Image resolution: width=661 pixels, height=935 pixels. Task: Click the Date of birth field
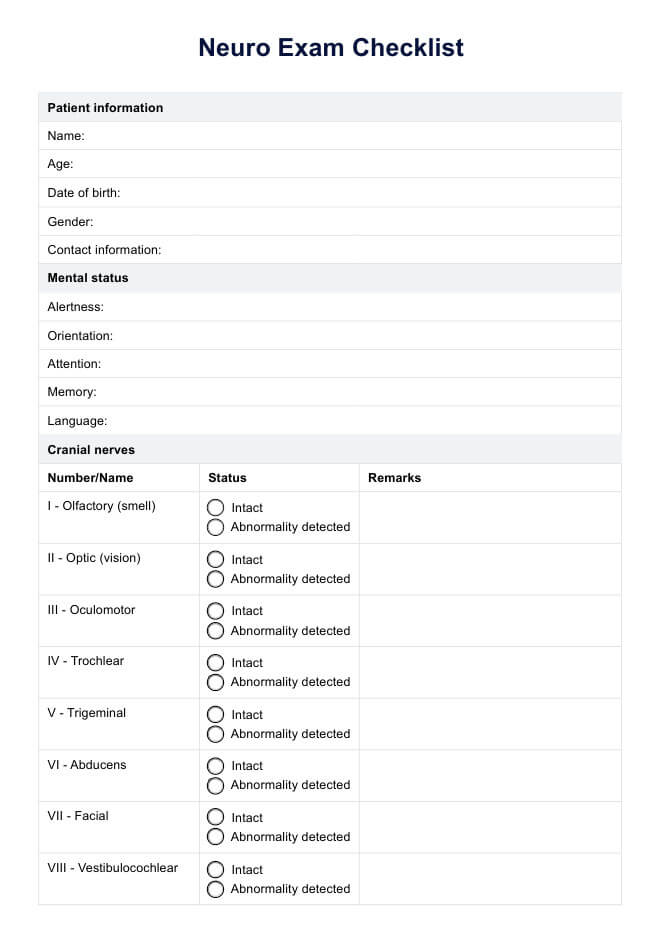(x=370, y=193)
